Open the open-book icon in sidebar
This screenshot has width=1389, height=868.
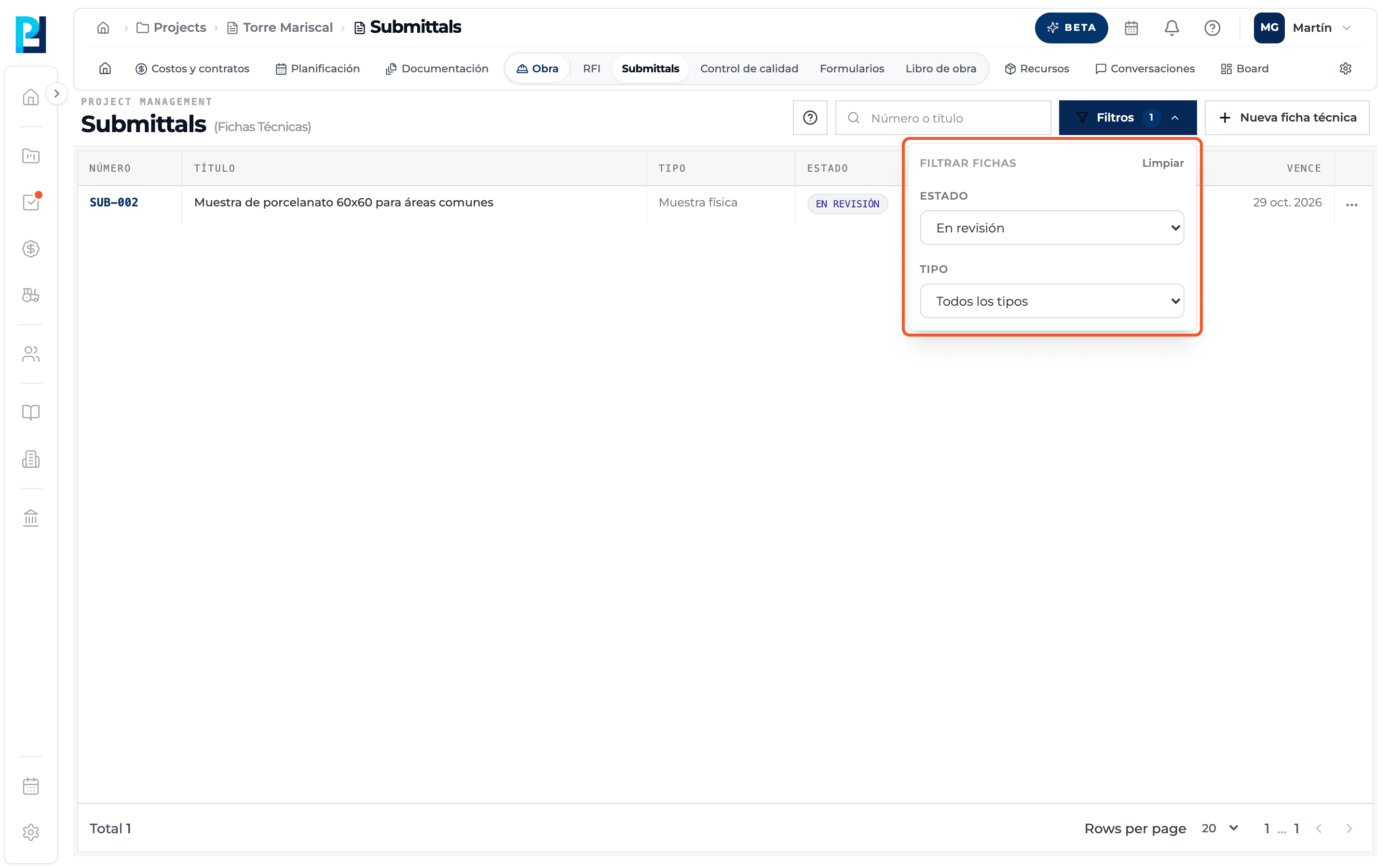[30, 413]
